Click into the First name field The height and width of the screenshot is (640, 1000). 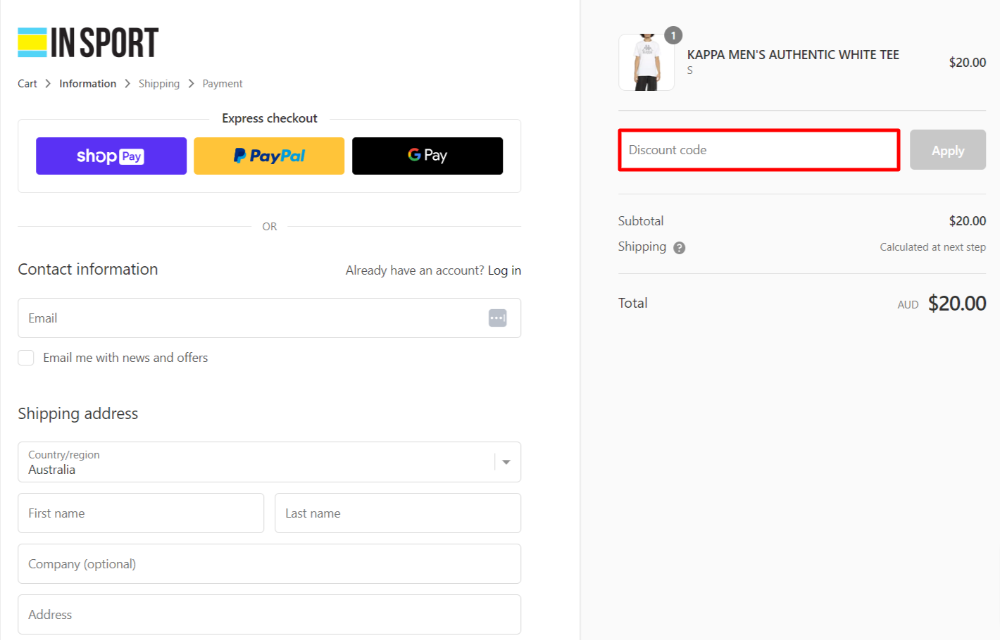coord(140,513)
